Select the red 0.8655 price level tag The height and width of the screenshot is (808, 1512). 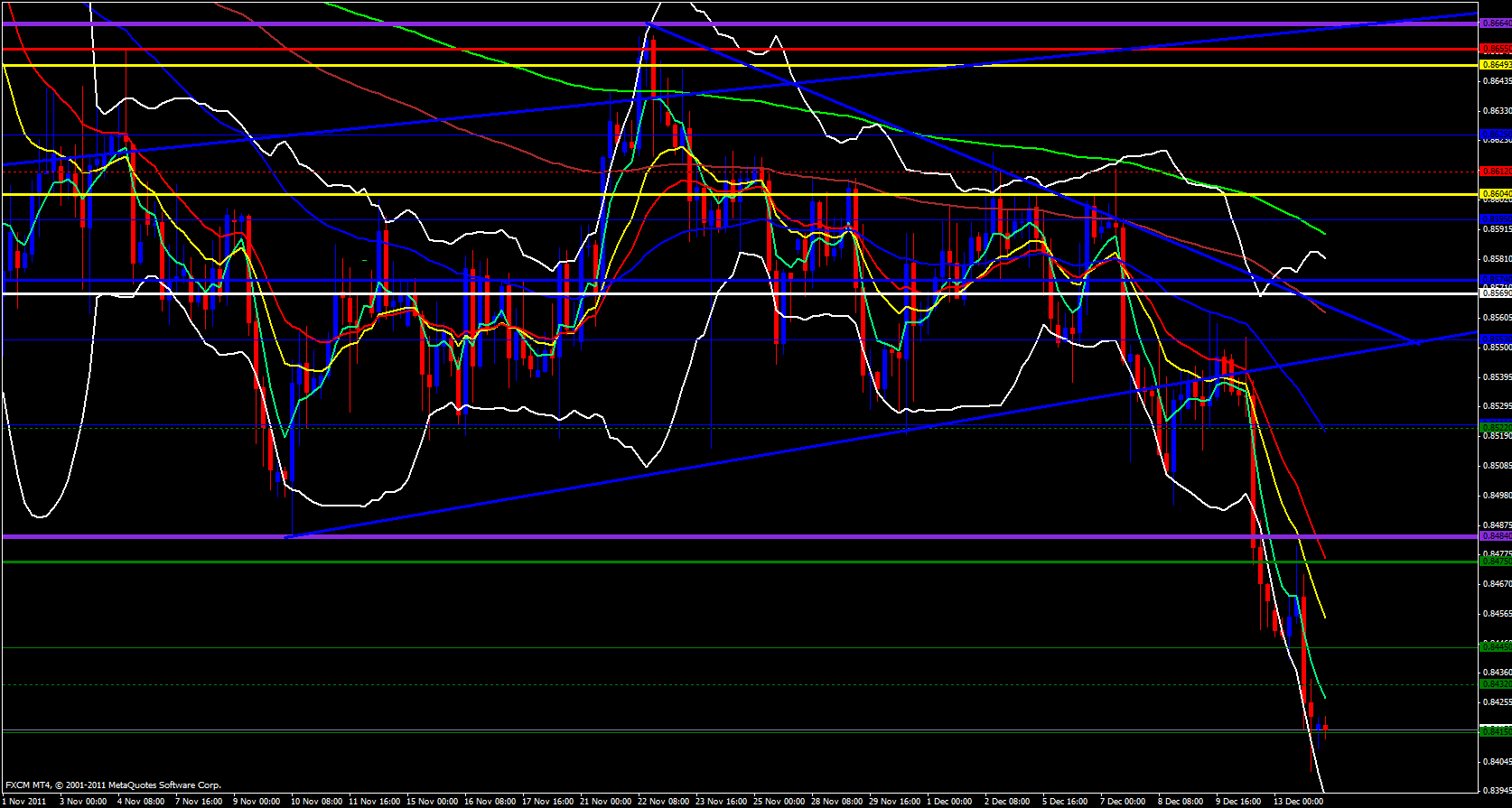[x=1496, y=49]
